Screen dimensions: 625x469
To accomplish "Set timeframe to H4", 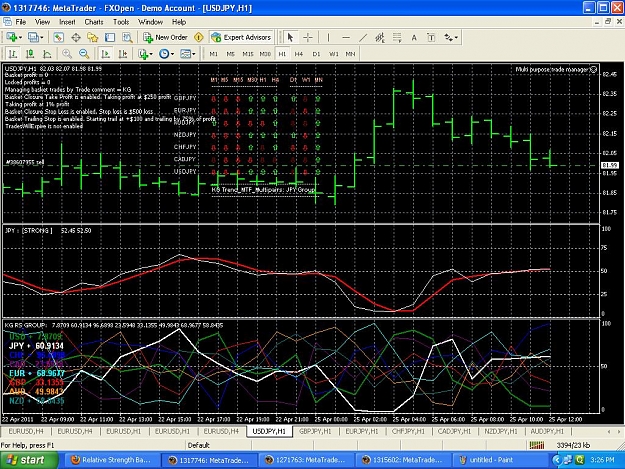I will [299, 54].
